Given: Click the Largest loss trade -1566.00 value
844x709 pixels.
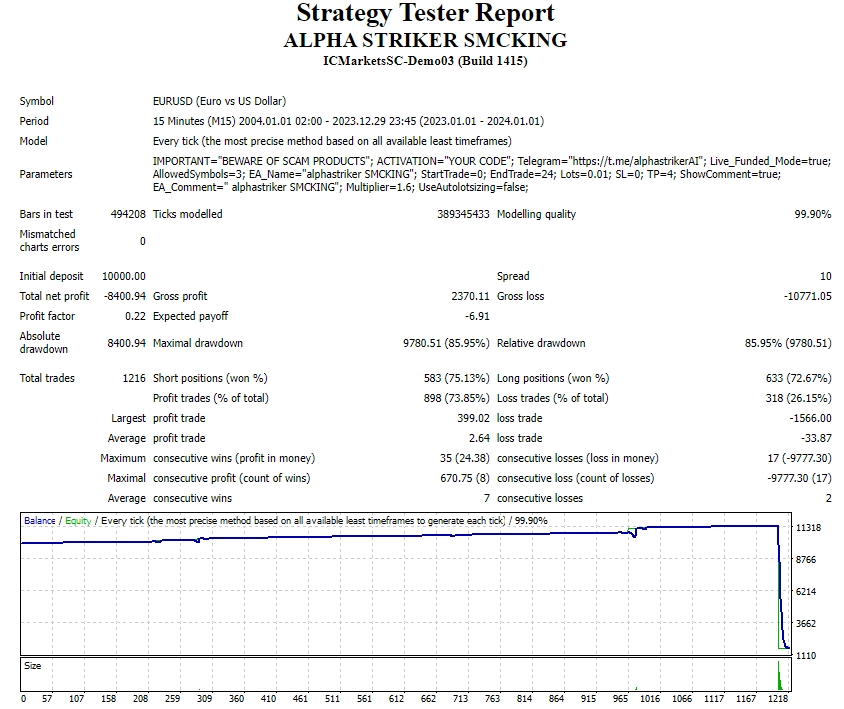Looking at the screenshot, I should [x=809, y=418].
